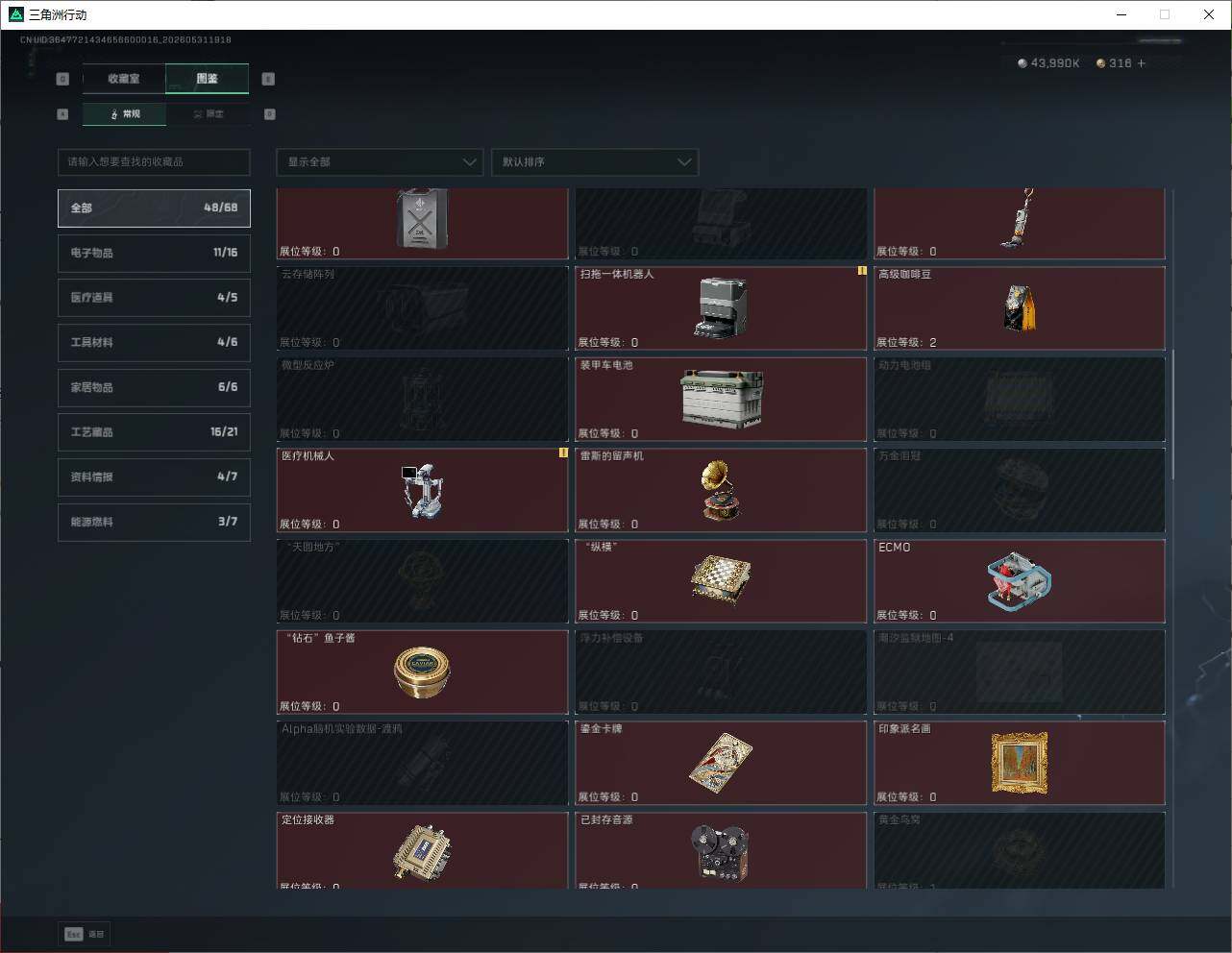Click the Q key hint left of 收藏室
This screenshot has height=953, width=1232.
tap(62, 79)
